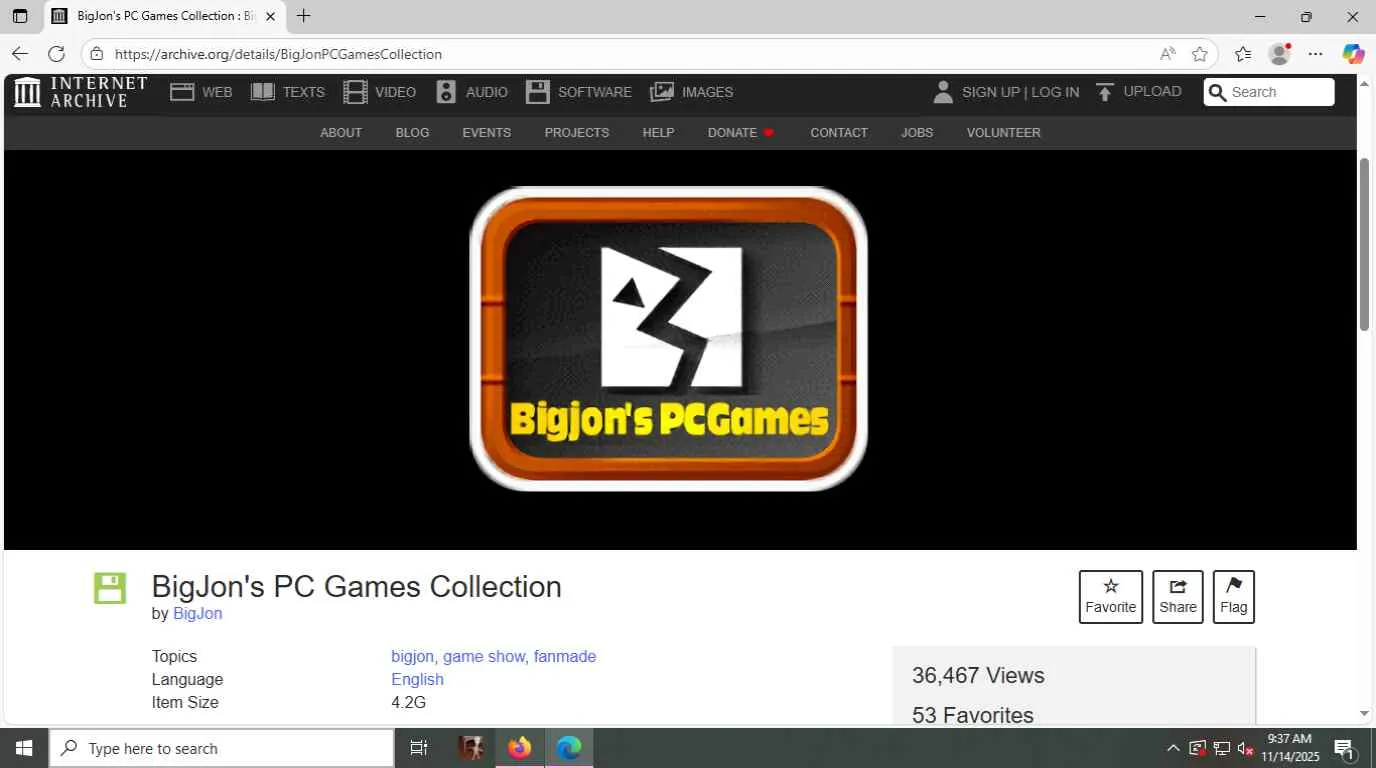Open the Help menu item
Image resolution: width=1376 pixels, height=768 pixels.
[658, 132]
